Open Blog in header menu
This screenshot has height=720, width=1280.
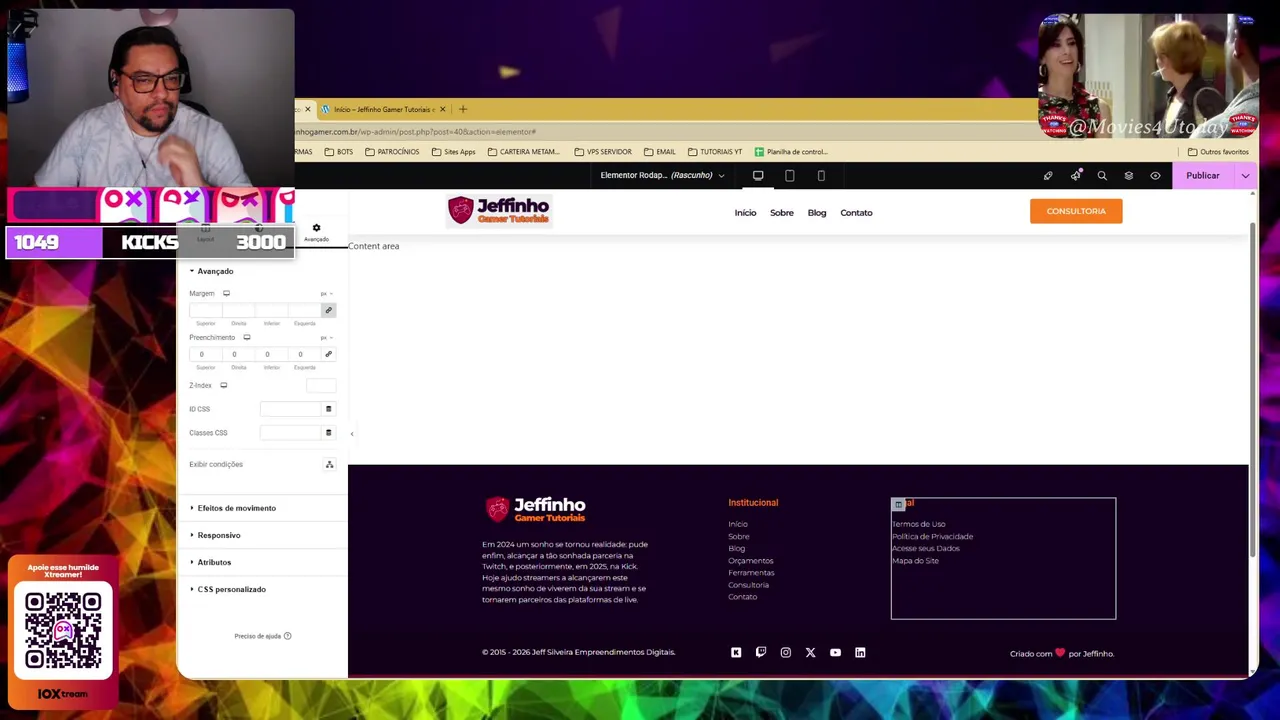(817, 213)
